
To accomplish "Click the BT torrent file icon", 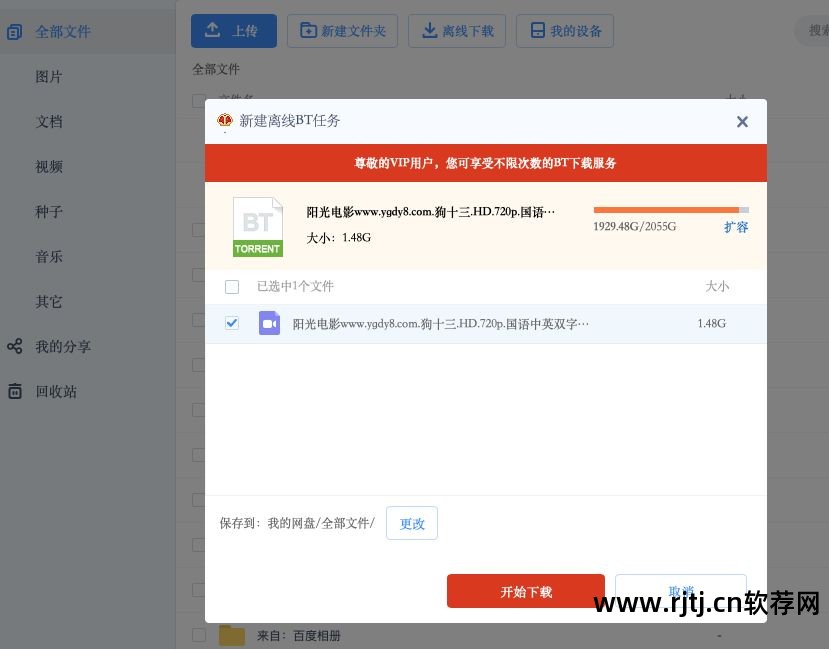I will pos(257,227).
